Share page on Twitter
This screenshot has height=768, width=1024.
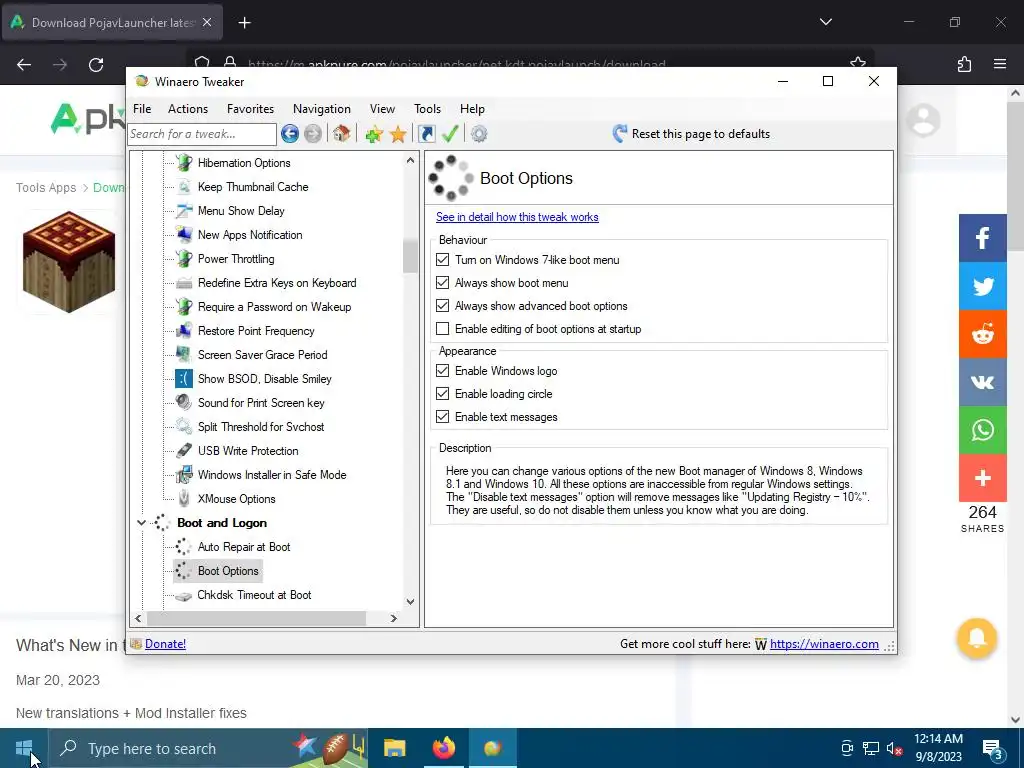[983, 286]
